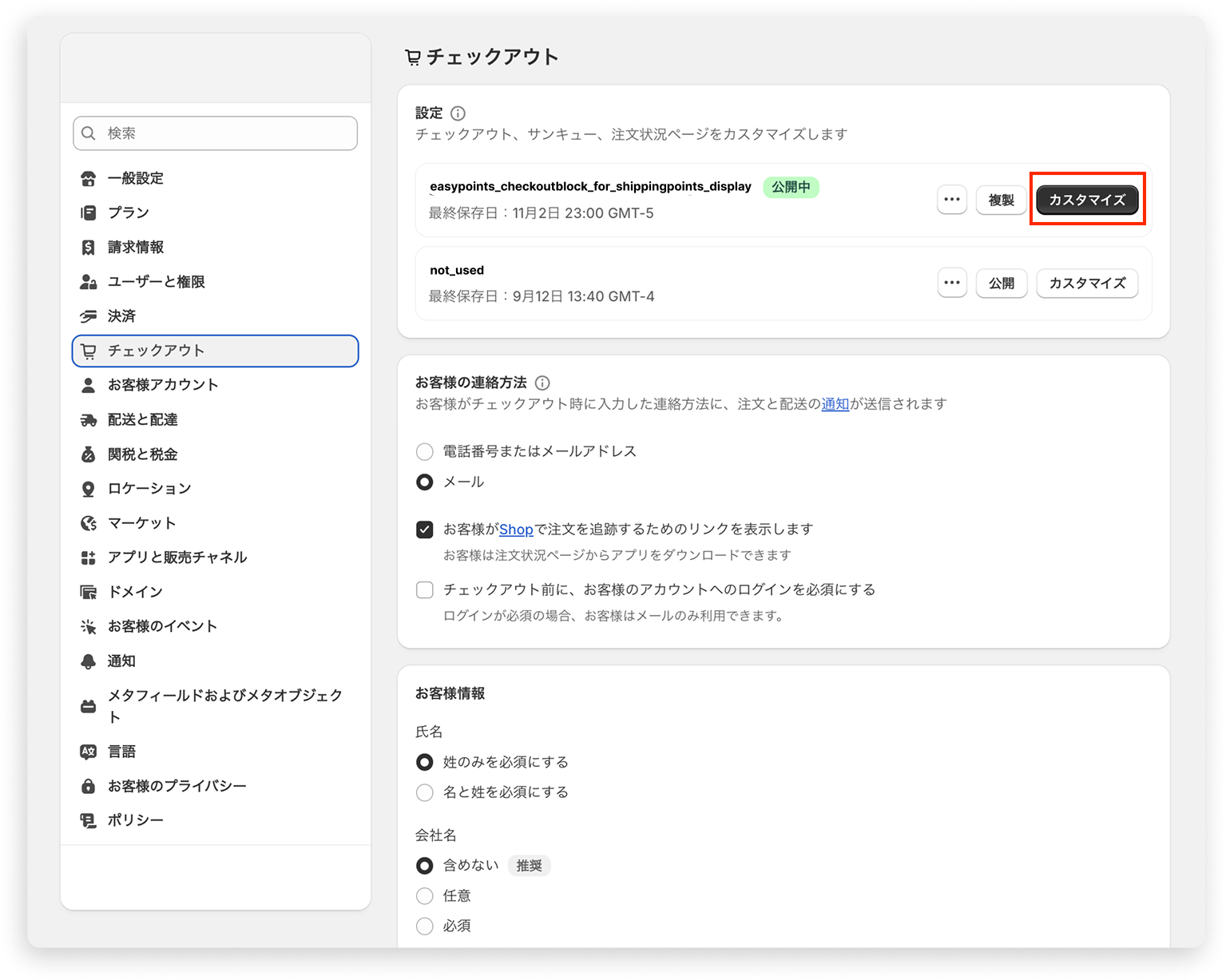Image resolution: width=1226 pixels, height=980 pixels.
Task: Click the ロケーション pin icon
Action: coord(89,489)
